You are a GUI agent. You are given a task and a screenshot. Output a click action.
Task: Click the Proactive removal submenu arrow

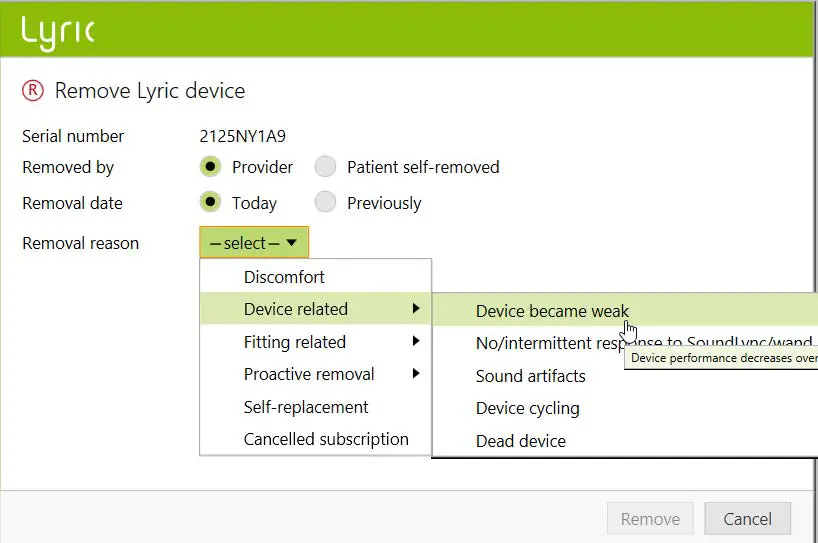coord(416,373)
